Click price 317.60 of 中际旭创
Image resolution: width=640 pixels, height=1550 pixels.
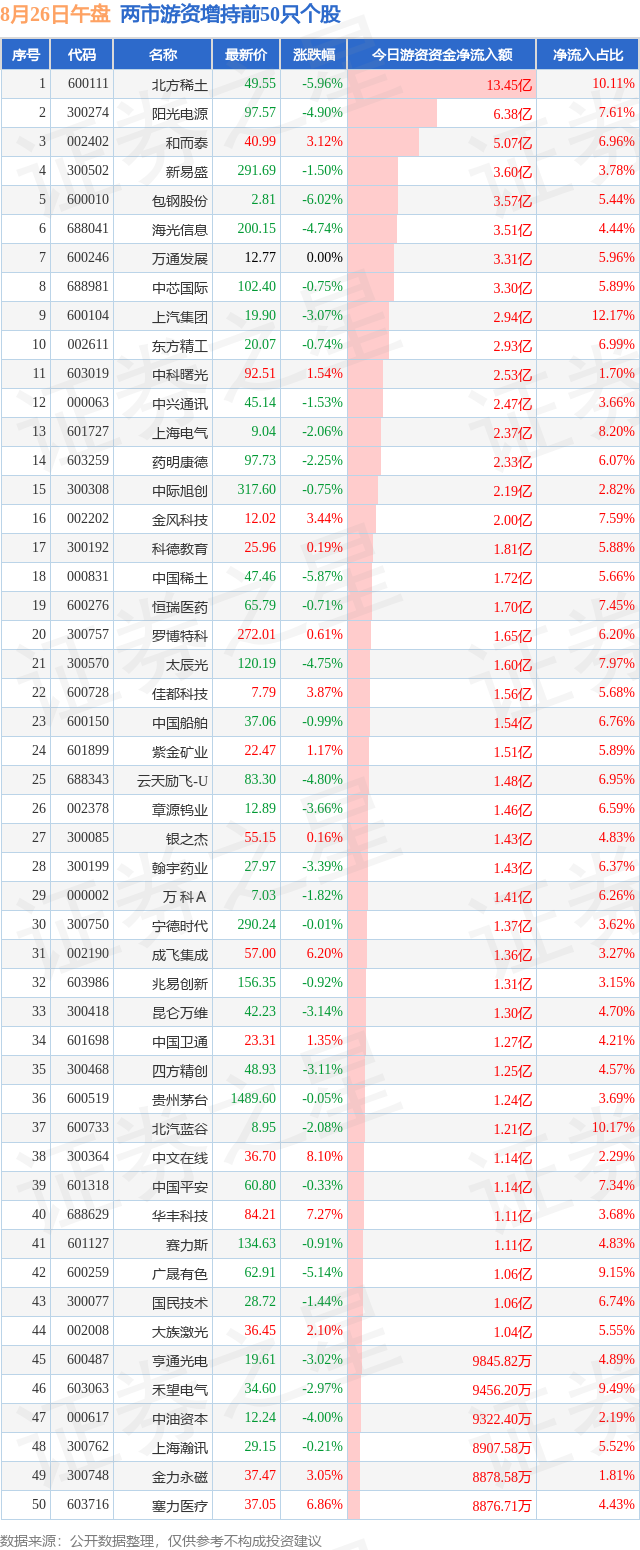pos(256,490)
